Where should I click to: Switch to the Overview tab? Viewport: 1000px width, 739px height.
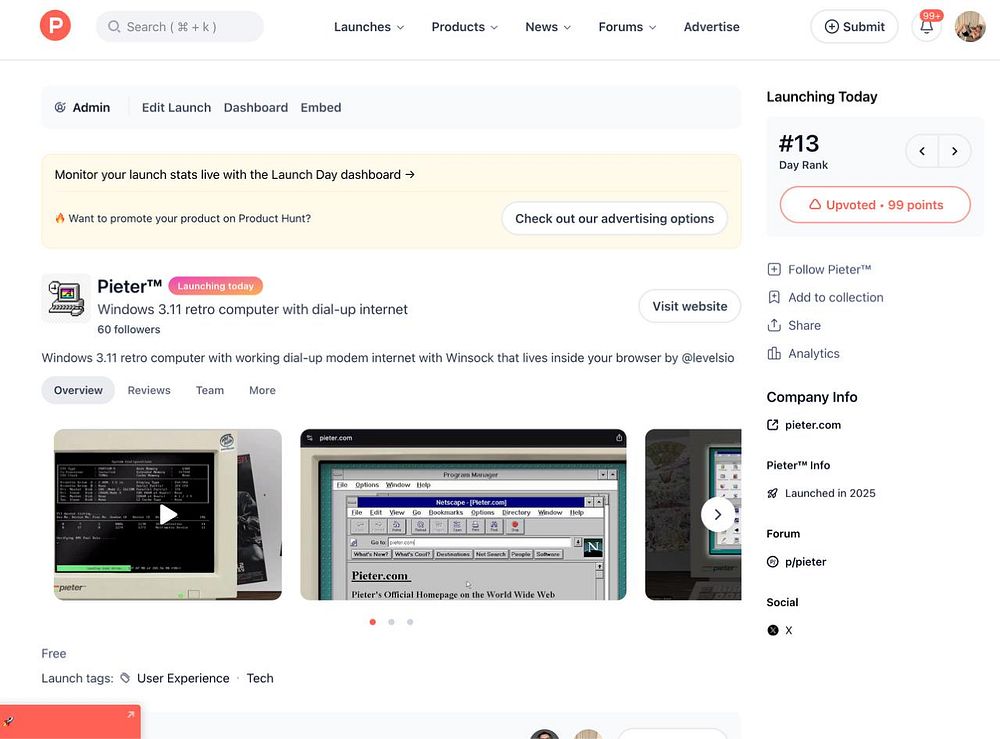pos(78,390)
